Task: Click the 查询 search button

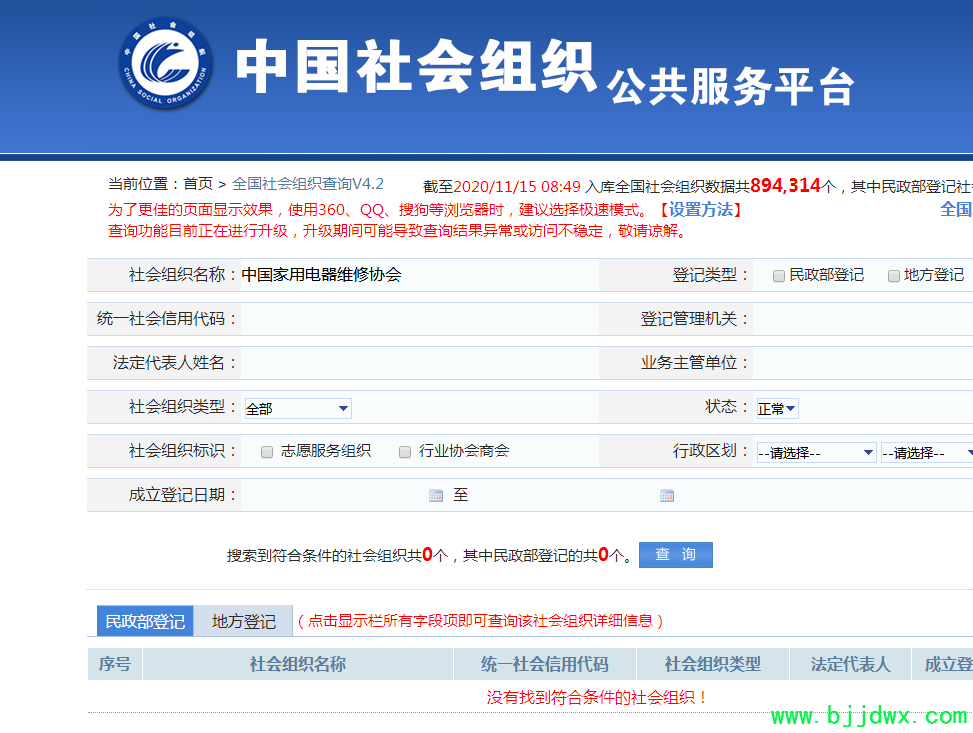Action: click(x=676, y=555)
